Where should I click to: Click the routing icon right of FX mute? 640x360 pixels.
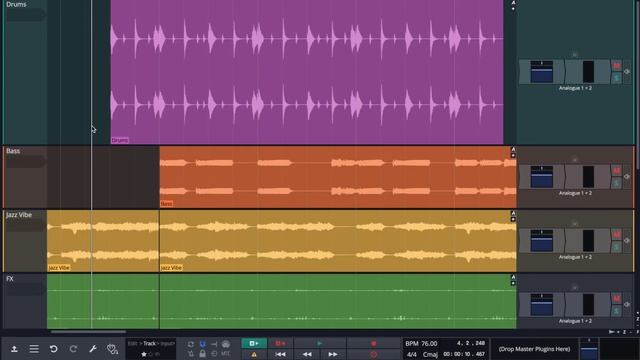[627, 304]
